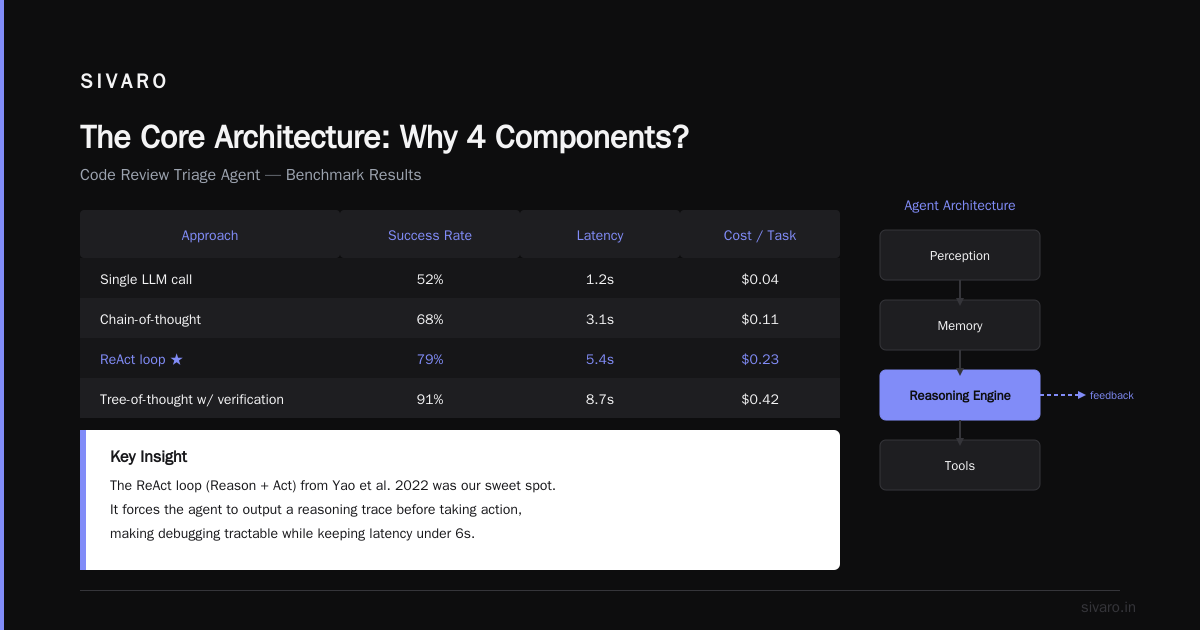
Task: Select the Tools box in the diagram
Action: (x=960, y=465)
